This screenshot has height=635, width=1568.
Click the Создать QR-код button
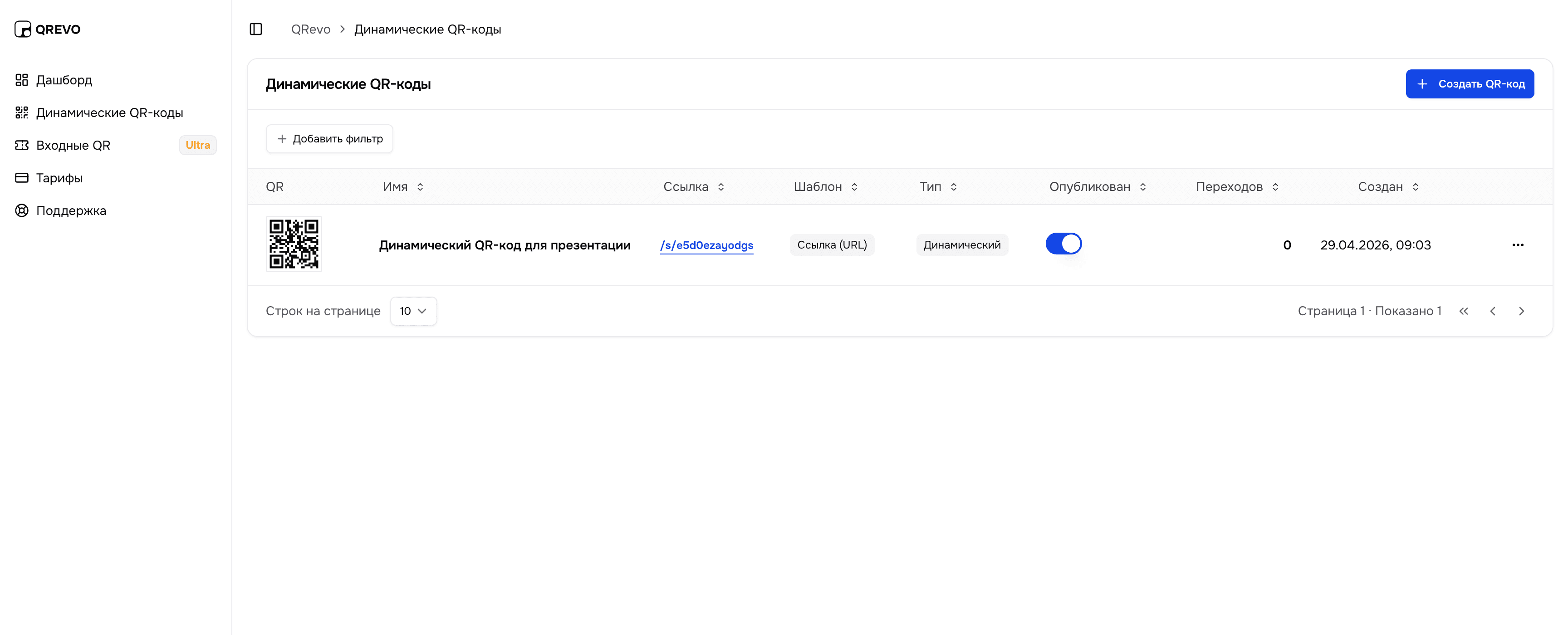point(1470,84)
